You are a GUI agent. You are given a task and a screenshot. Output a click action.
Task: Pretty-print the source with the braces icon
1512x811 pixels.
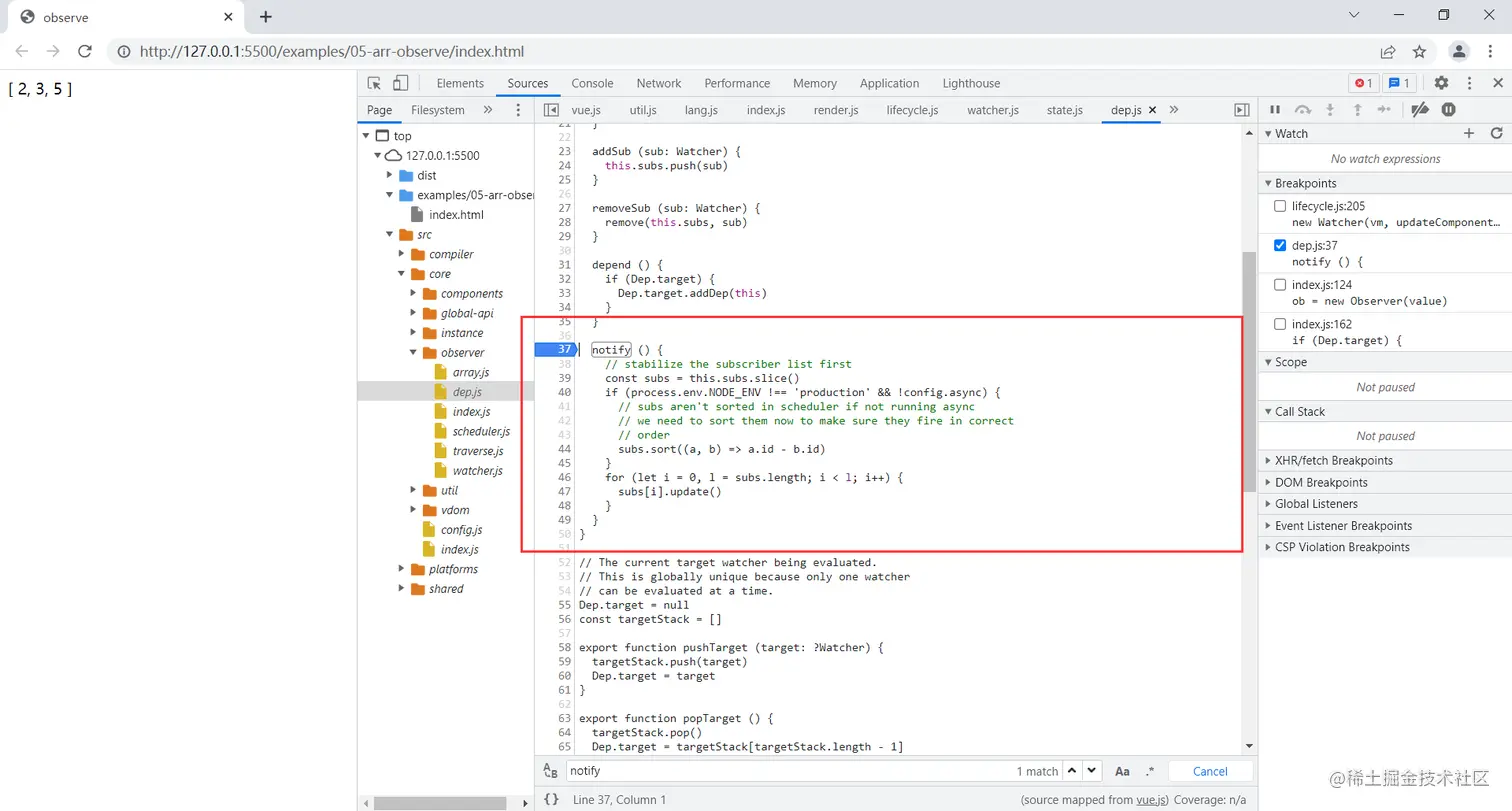click(551, 800)
